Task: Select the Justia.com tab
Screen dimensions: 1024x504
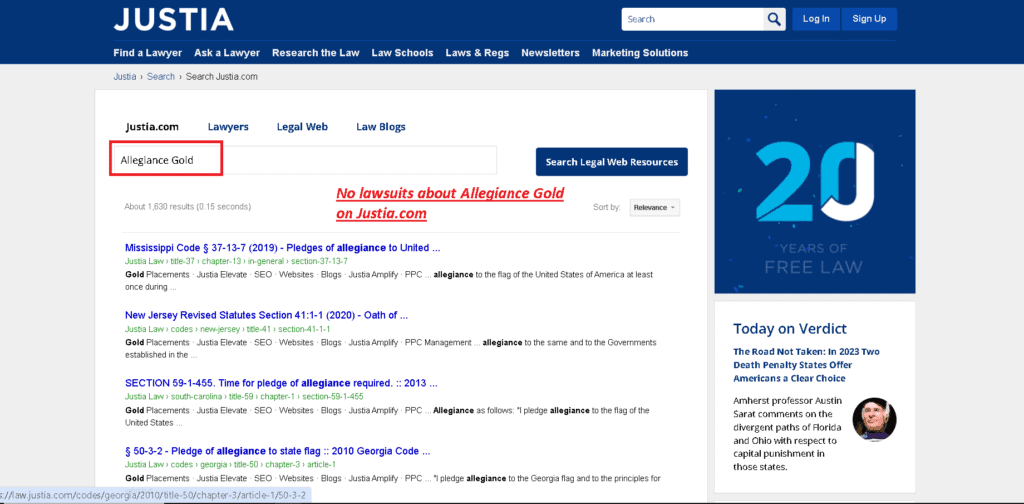Action: click(152, 127)
